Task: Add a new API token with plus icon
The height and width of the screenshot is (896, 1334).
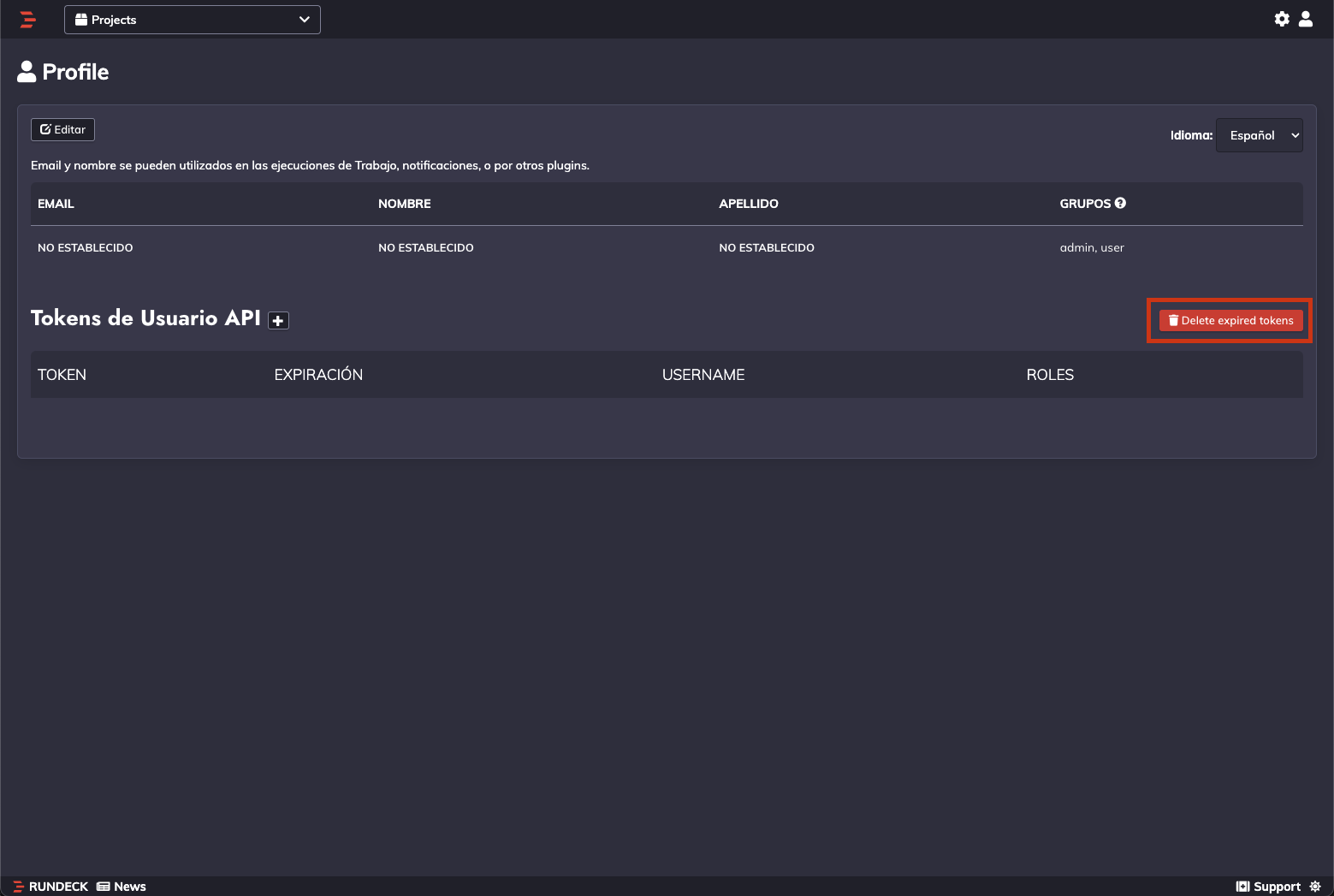Action: [x=278, y=320]
